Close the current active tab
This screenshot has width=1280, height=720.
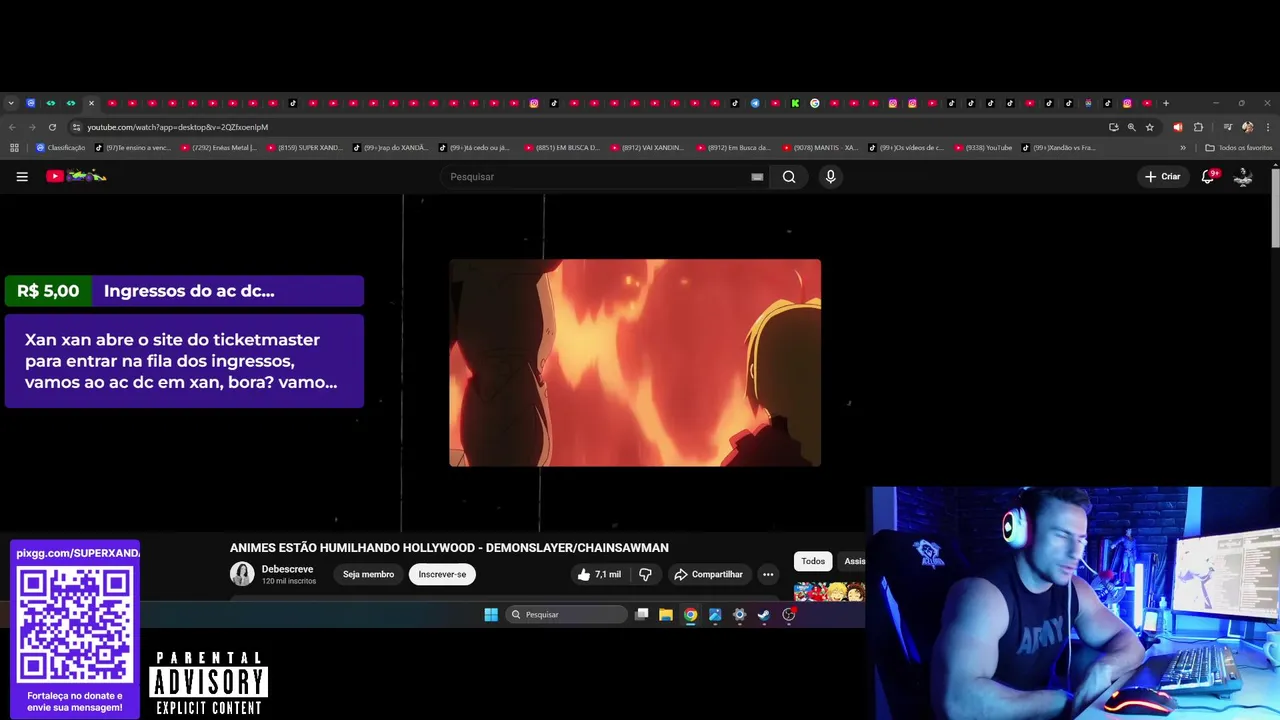(x=91, y=103)
